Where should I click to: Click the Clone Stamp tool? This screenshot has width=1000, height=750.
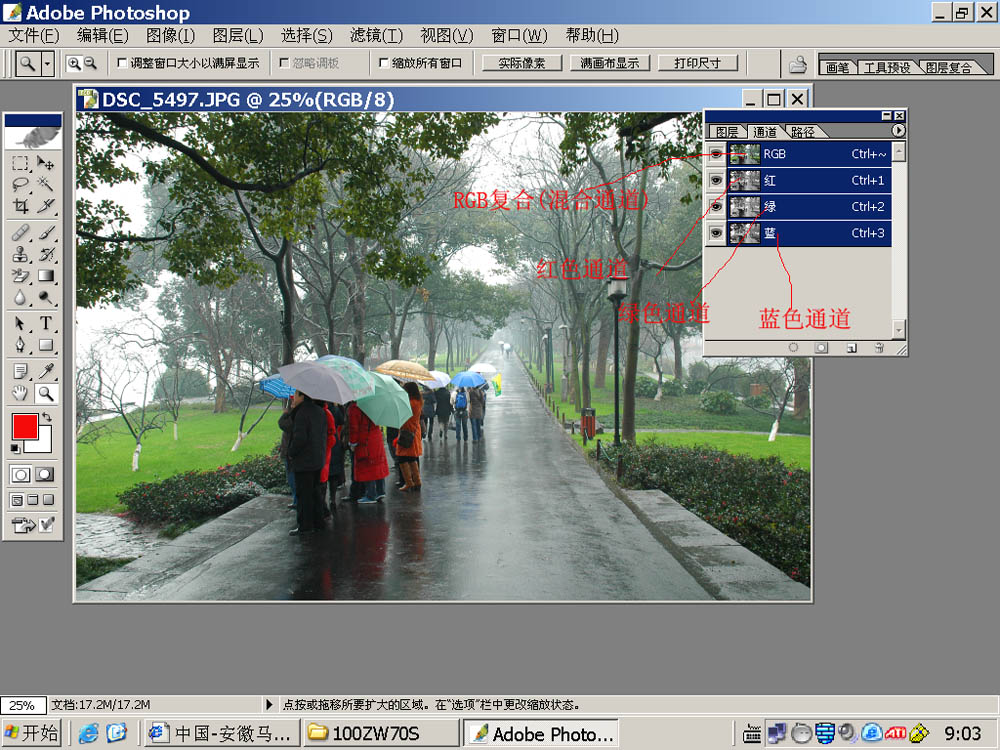pyautogui.click(x=20, y=254)
